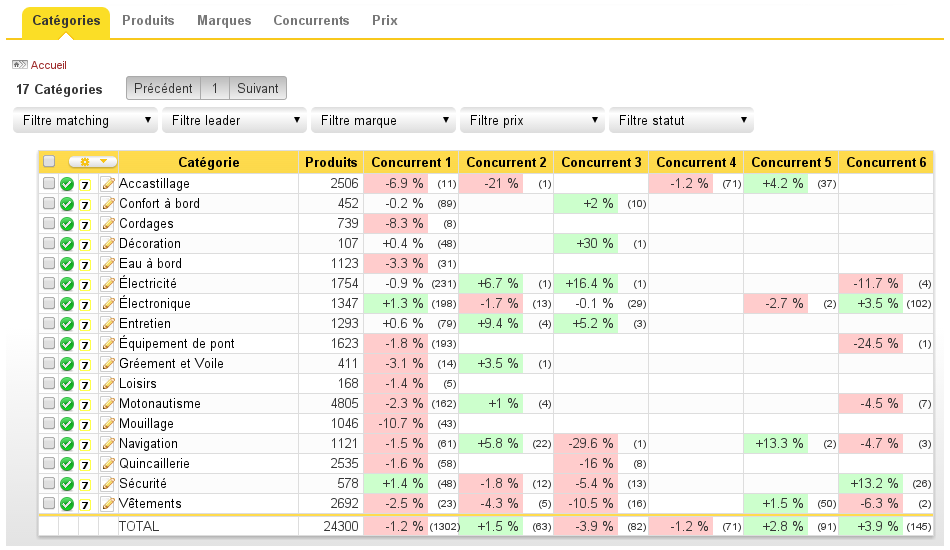Edit Vêtements with the pencil icon

point(108,503)
